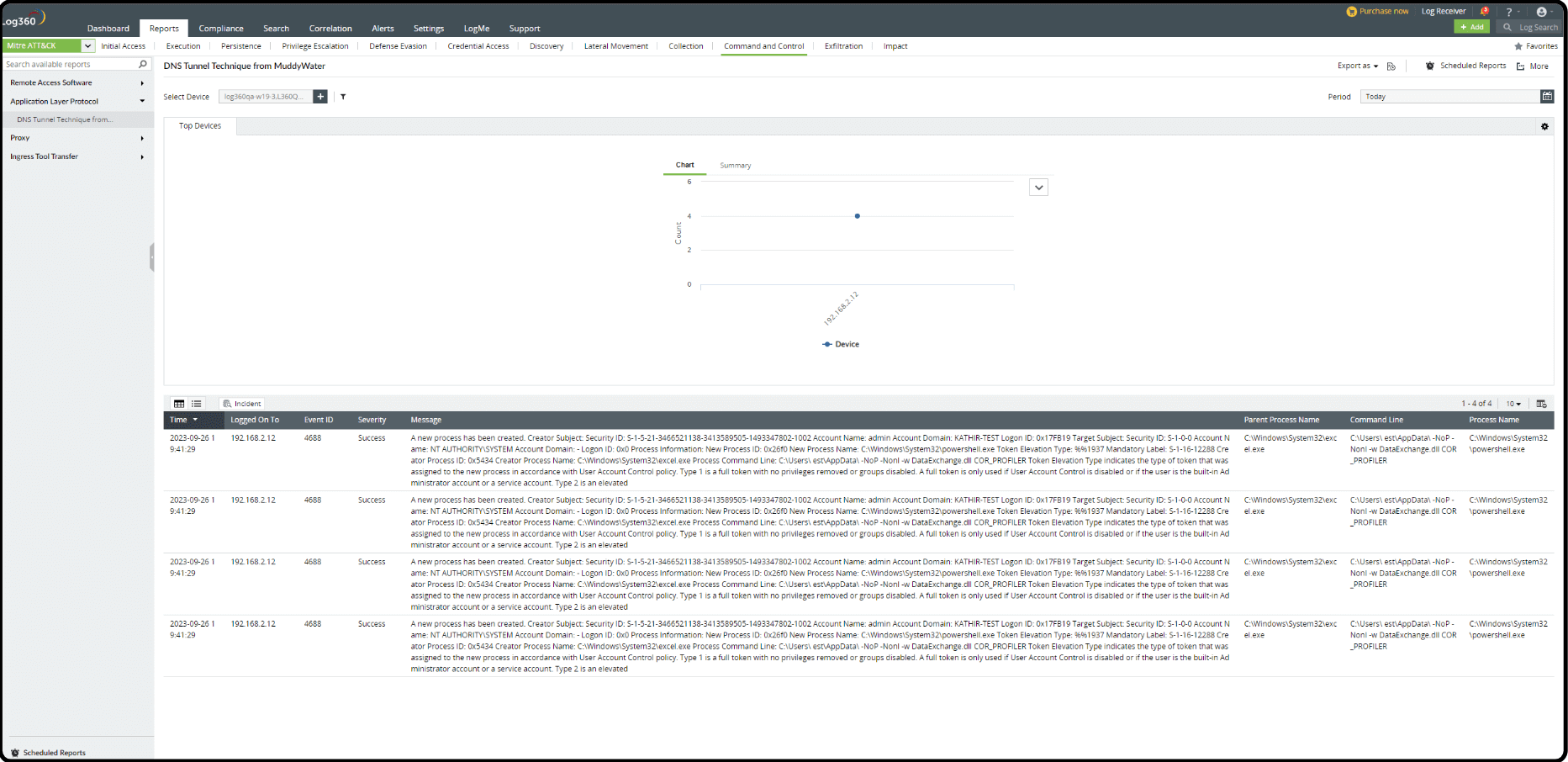Select the Top Devices tab
1568x762 pixels.
(x=200, y=126)
